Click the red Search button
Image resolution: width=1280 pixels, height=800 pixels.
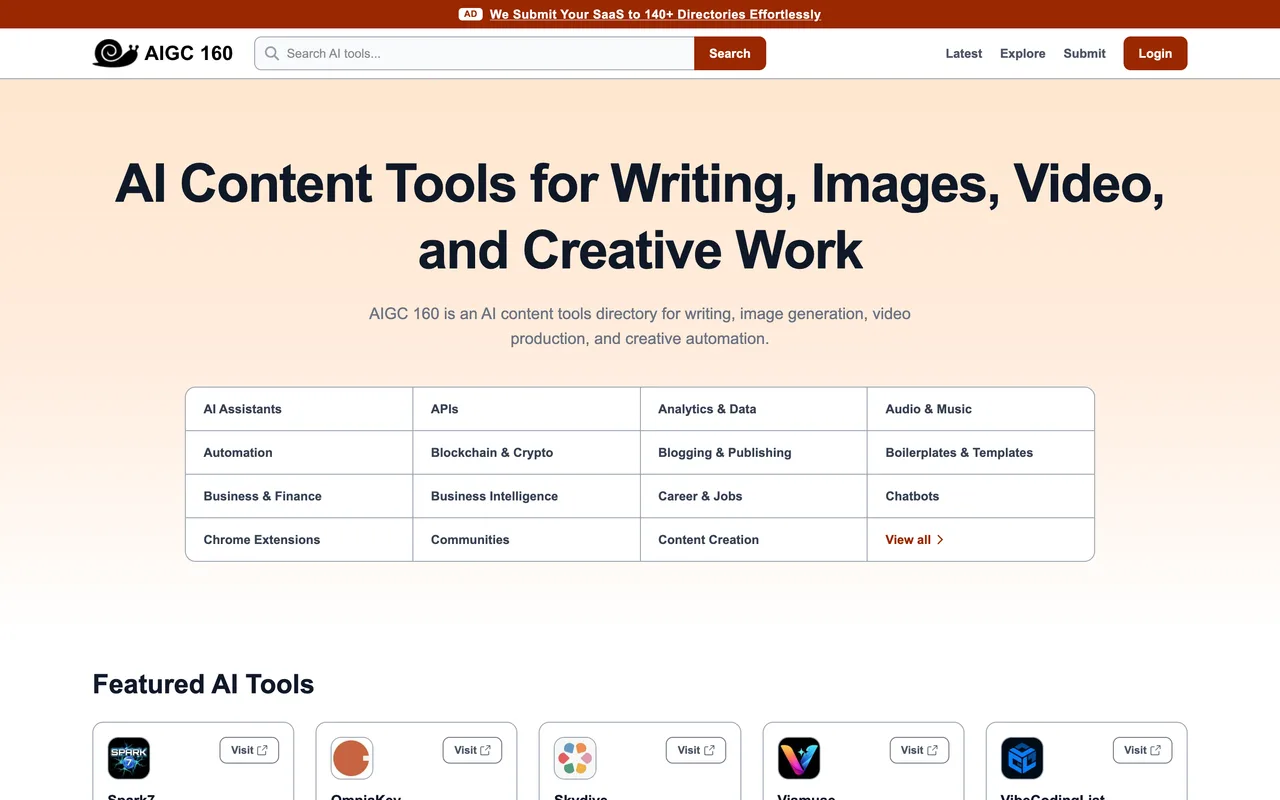coord(730,54)
